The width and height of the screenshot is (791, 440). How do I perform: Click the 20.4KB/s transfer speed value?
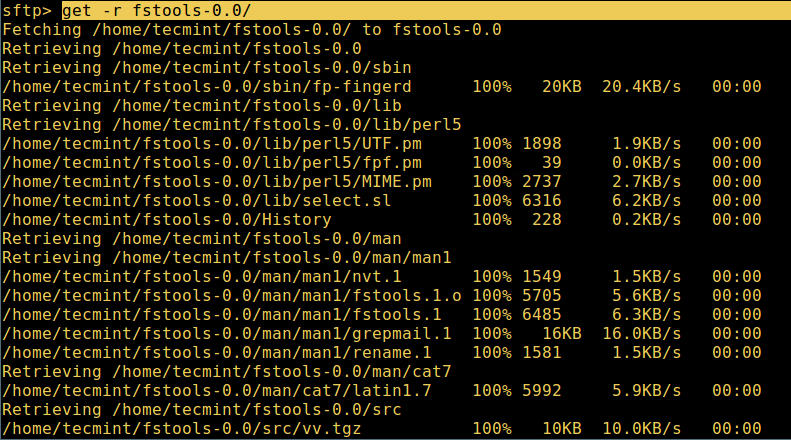tap(641, 87)
